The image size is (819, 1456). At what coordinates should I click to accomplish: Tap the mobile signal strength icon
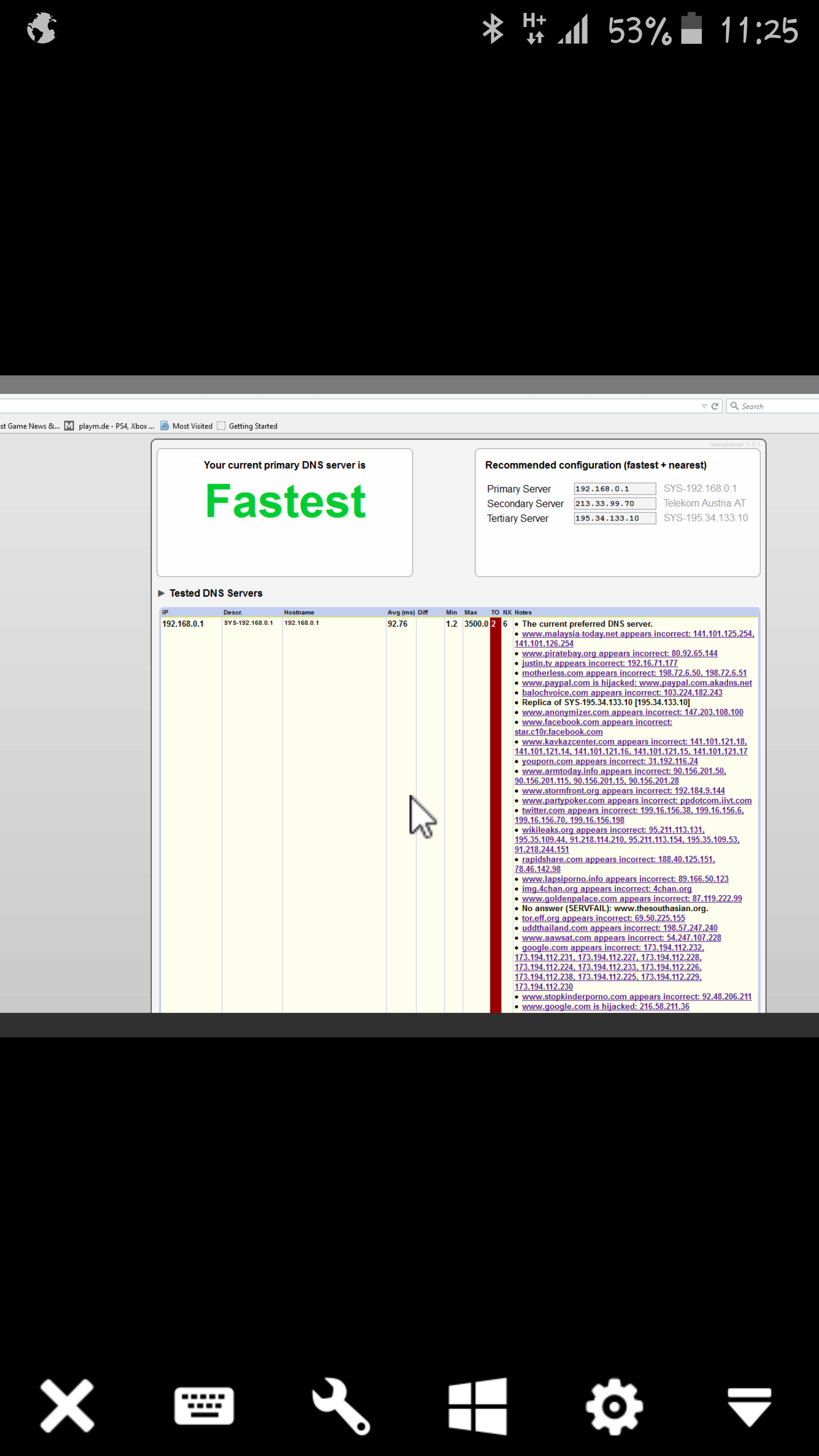[573, 29]
